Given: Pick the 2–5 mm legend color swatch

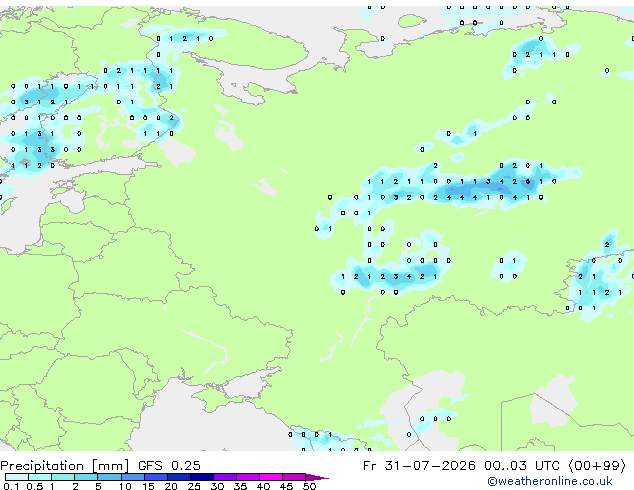Looking at the screenshot, I should pyautogui.click(x=86, y=477).
